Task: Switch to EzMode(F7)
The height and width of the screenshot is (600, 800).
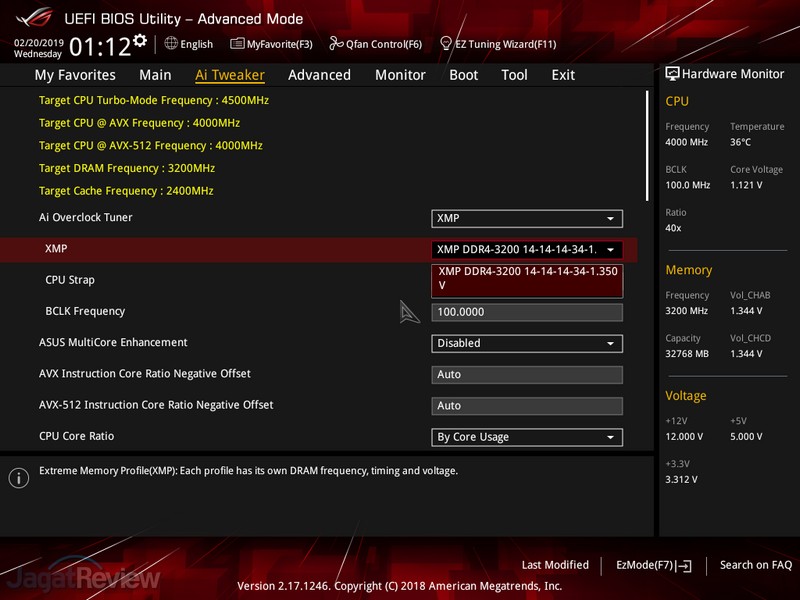Action: pos(653,565)
